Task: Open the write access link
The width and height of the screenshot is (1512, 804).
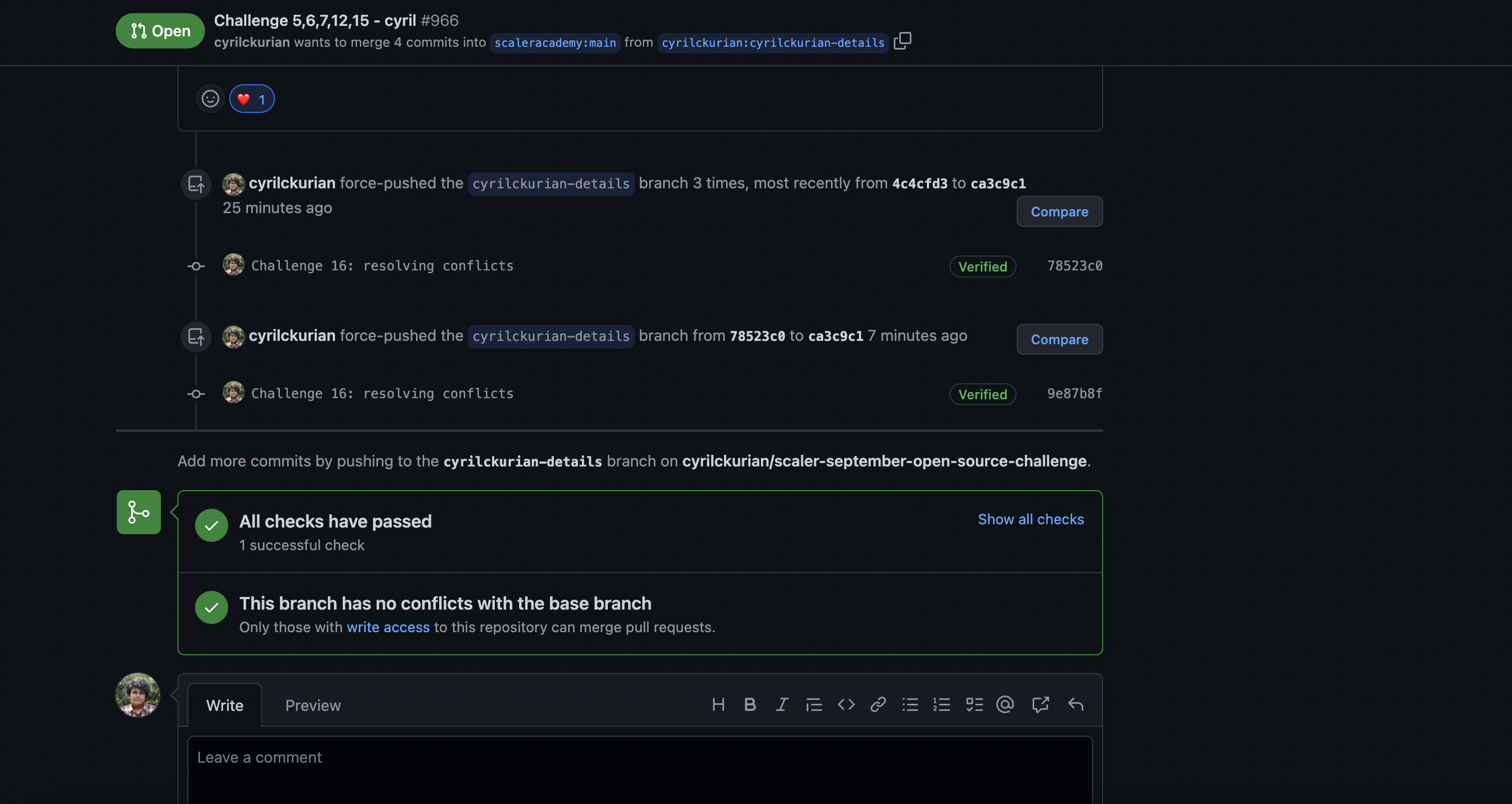Action: pos(388,627)
